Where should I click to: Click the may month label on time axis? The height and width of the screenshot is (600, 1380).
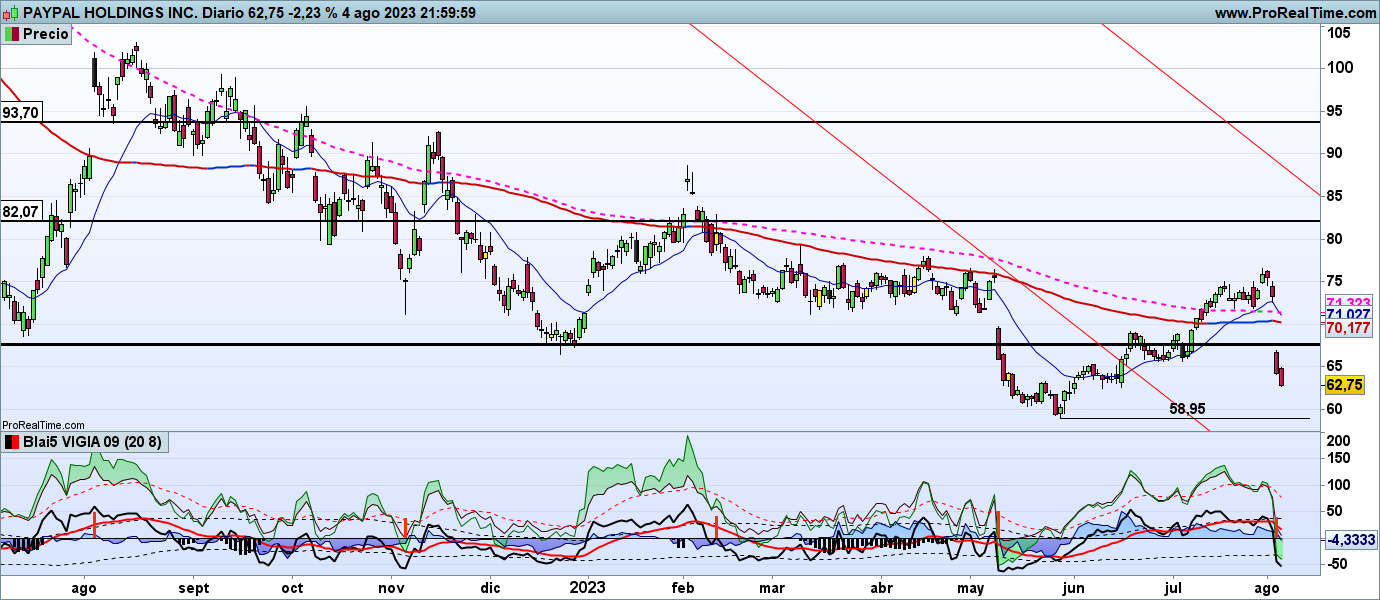(x=970, y=587)
